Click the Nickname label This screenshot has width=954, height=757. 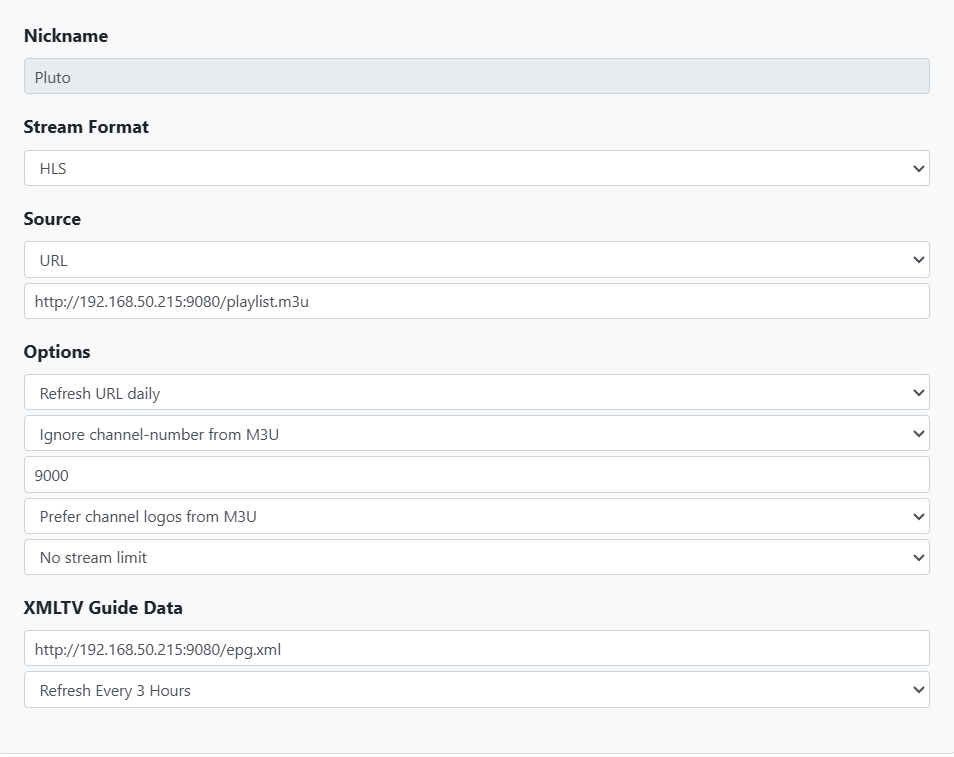tap(66, 36)
